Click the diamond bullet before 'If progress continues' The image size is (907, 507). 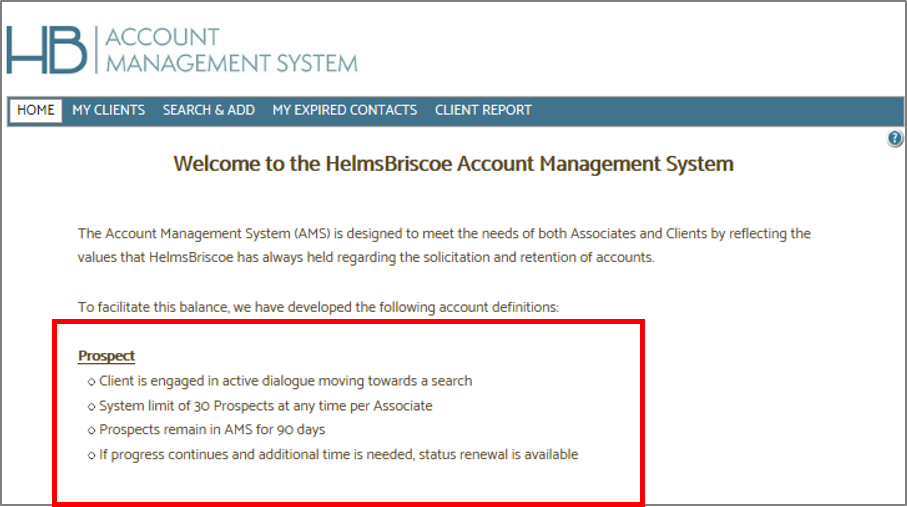pos(91,455)
